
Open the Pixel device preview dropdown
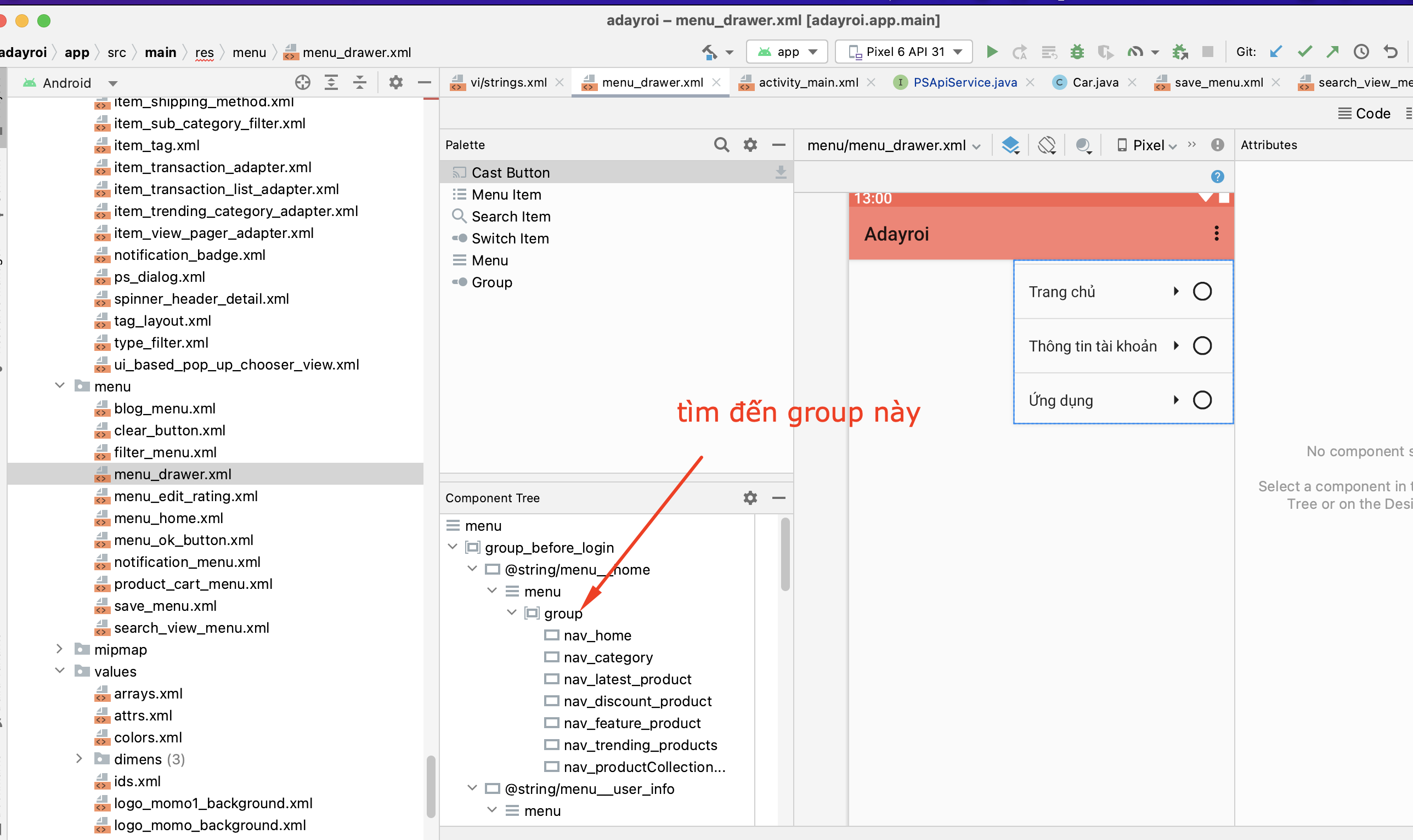pos(1147,145)
